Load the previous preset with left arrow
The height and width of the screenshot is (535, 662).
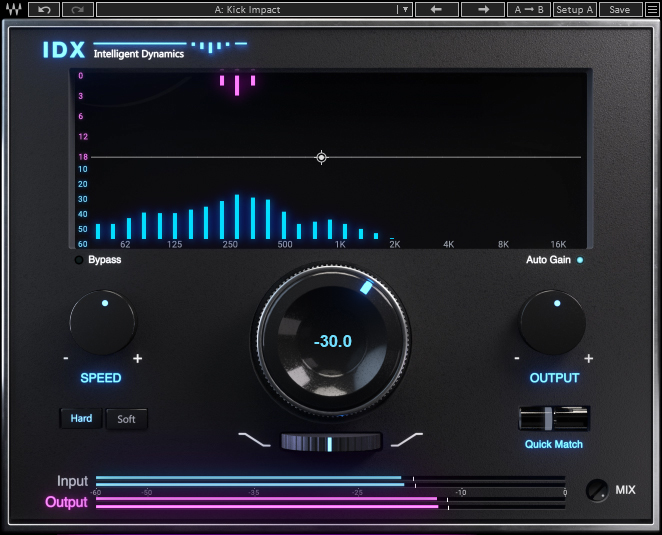point(436,10)
